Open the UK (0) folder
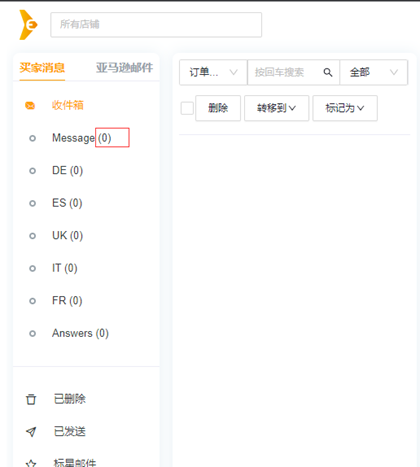 tap(67, 236)
